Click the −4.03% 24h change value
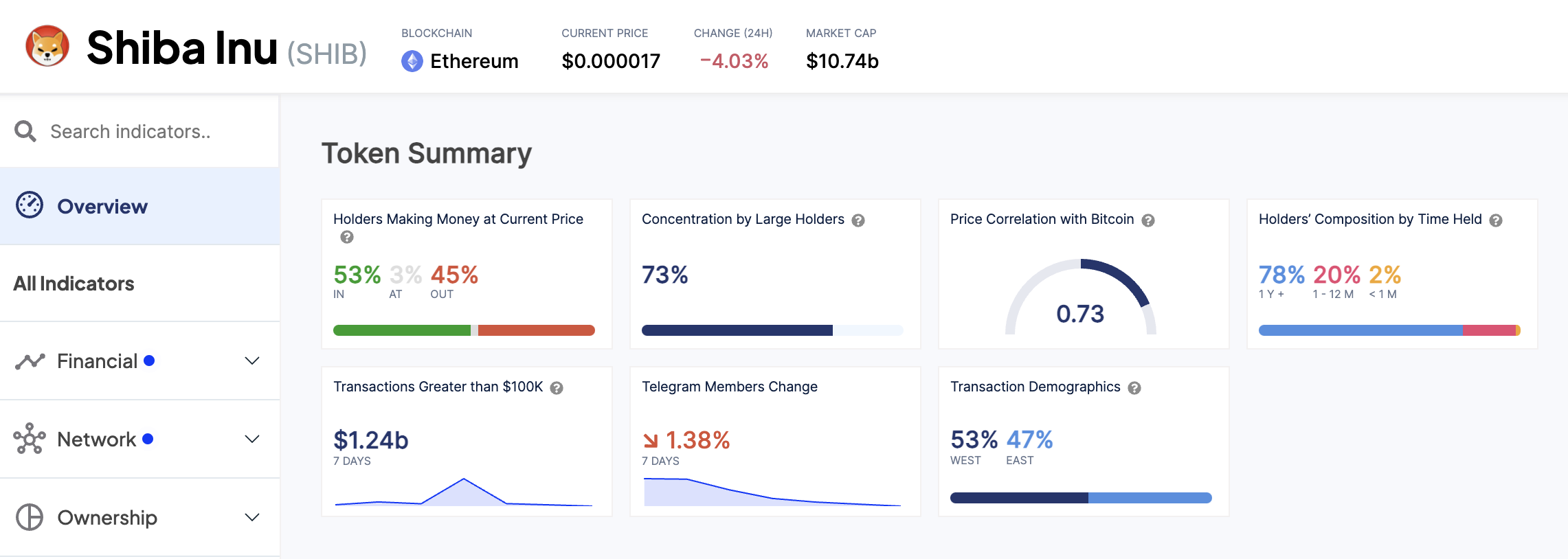This screenshot has width=1568, height=559. [x=734, y=61]
